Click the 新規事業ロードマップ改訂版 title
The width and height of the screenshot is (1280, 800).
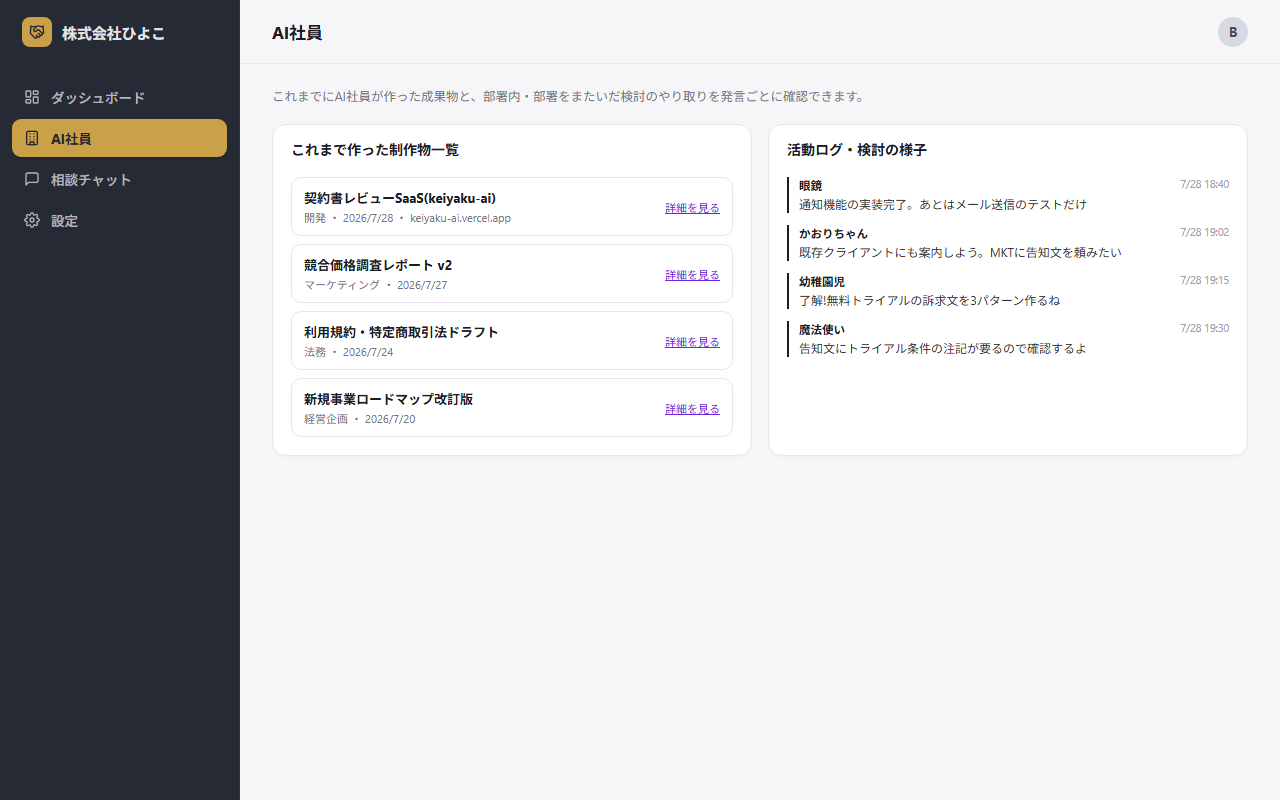point(388,399)
